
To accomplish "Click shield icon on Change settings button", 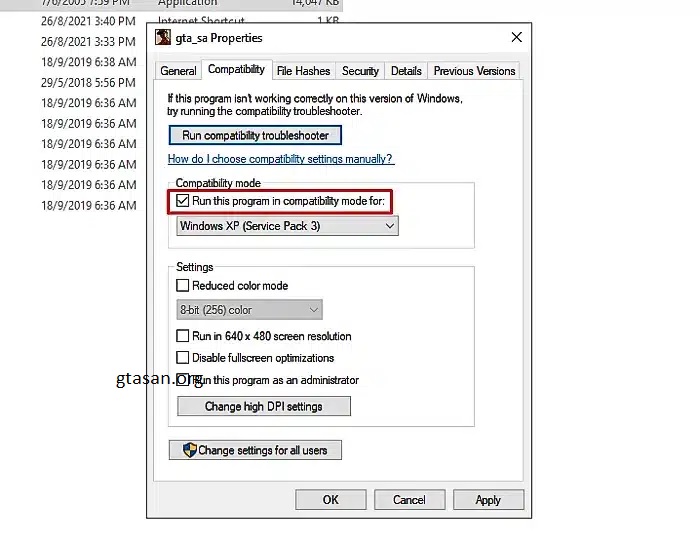I will coord(190,450).
